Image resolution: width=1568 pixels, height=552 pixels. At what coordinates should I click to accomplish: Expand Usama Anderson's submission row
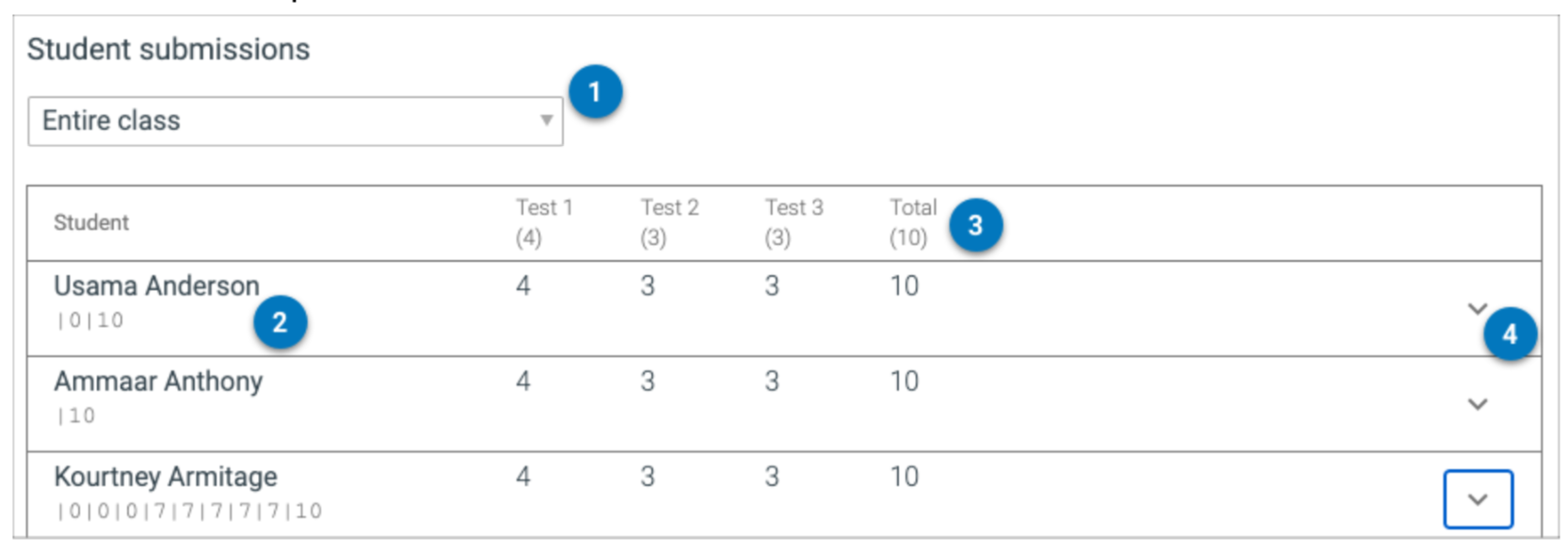coord(1477,308)
